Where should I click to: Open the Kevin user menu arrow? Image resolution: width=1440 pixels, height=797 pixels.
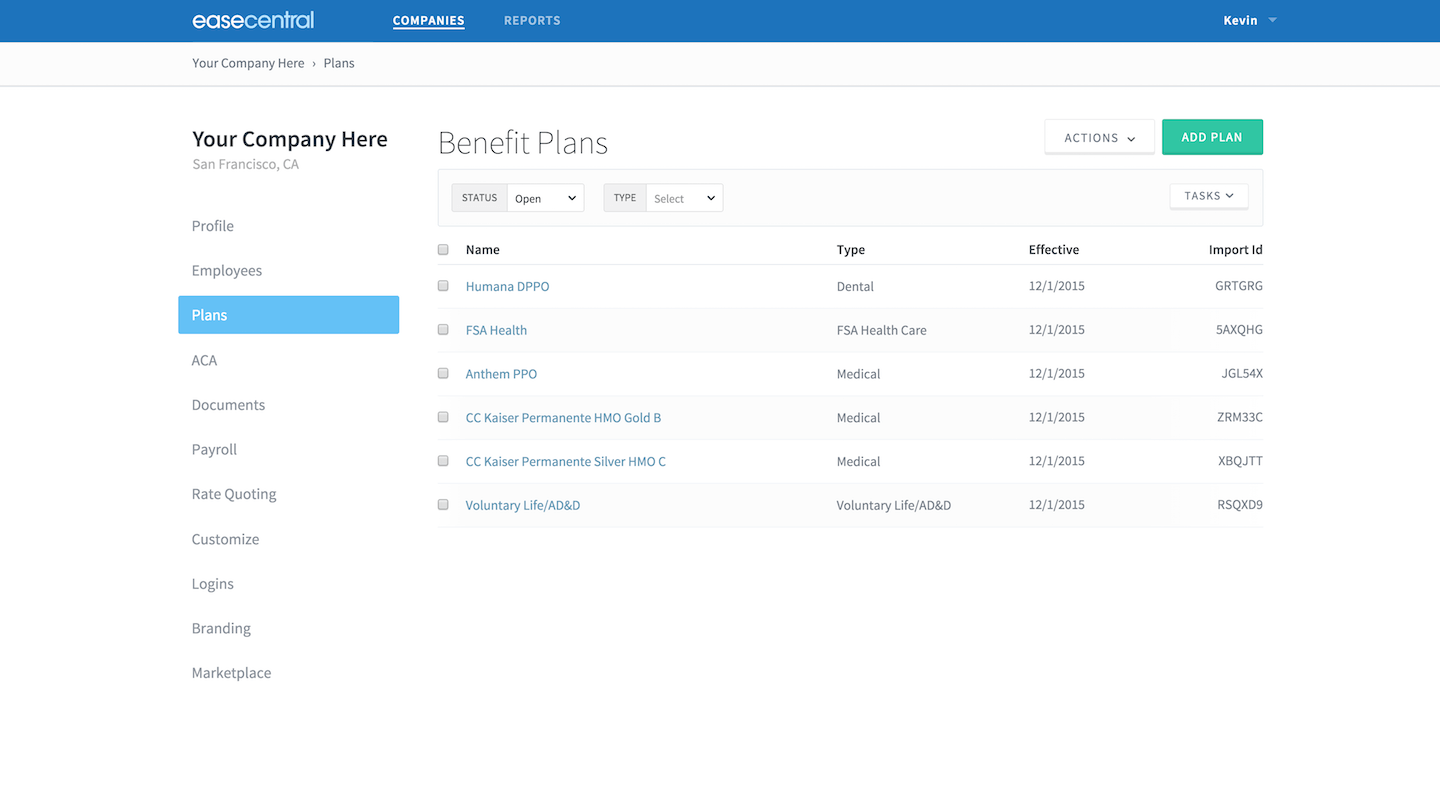coord(1272,20)
